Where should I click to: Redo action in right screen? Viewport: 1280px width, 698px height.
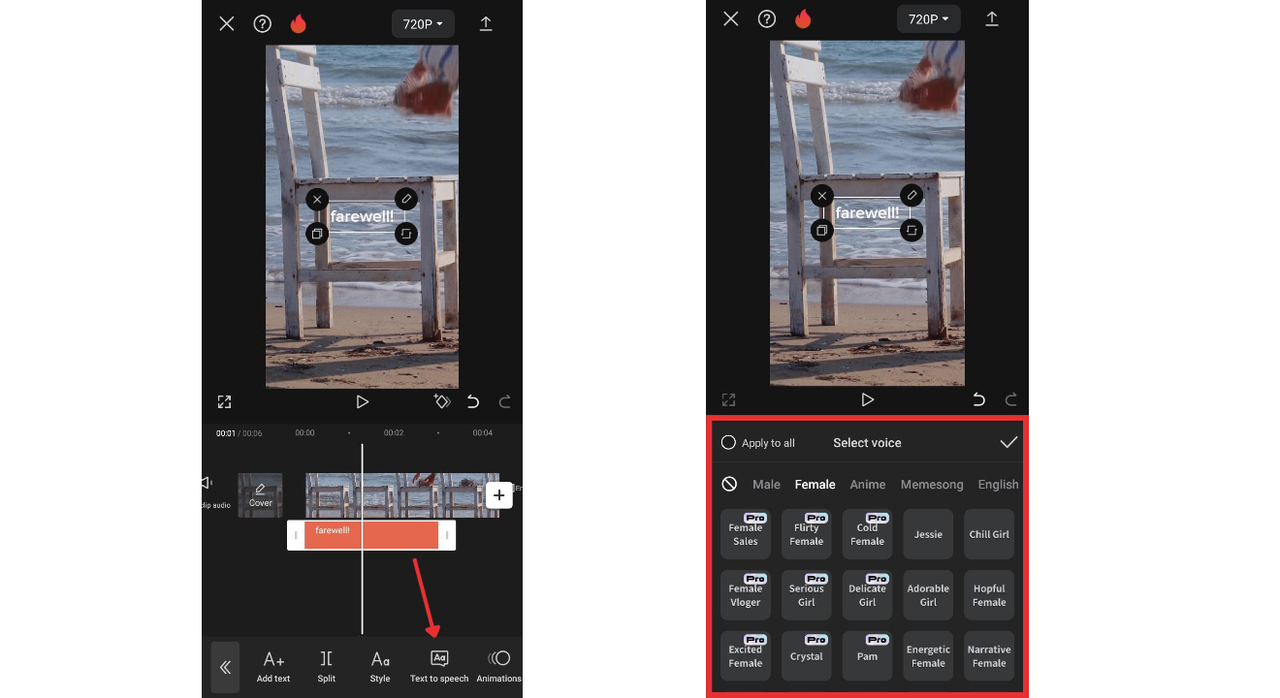tap(1011, 400)
